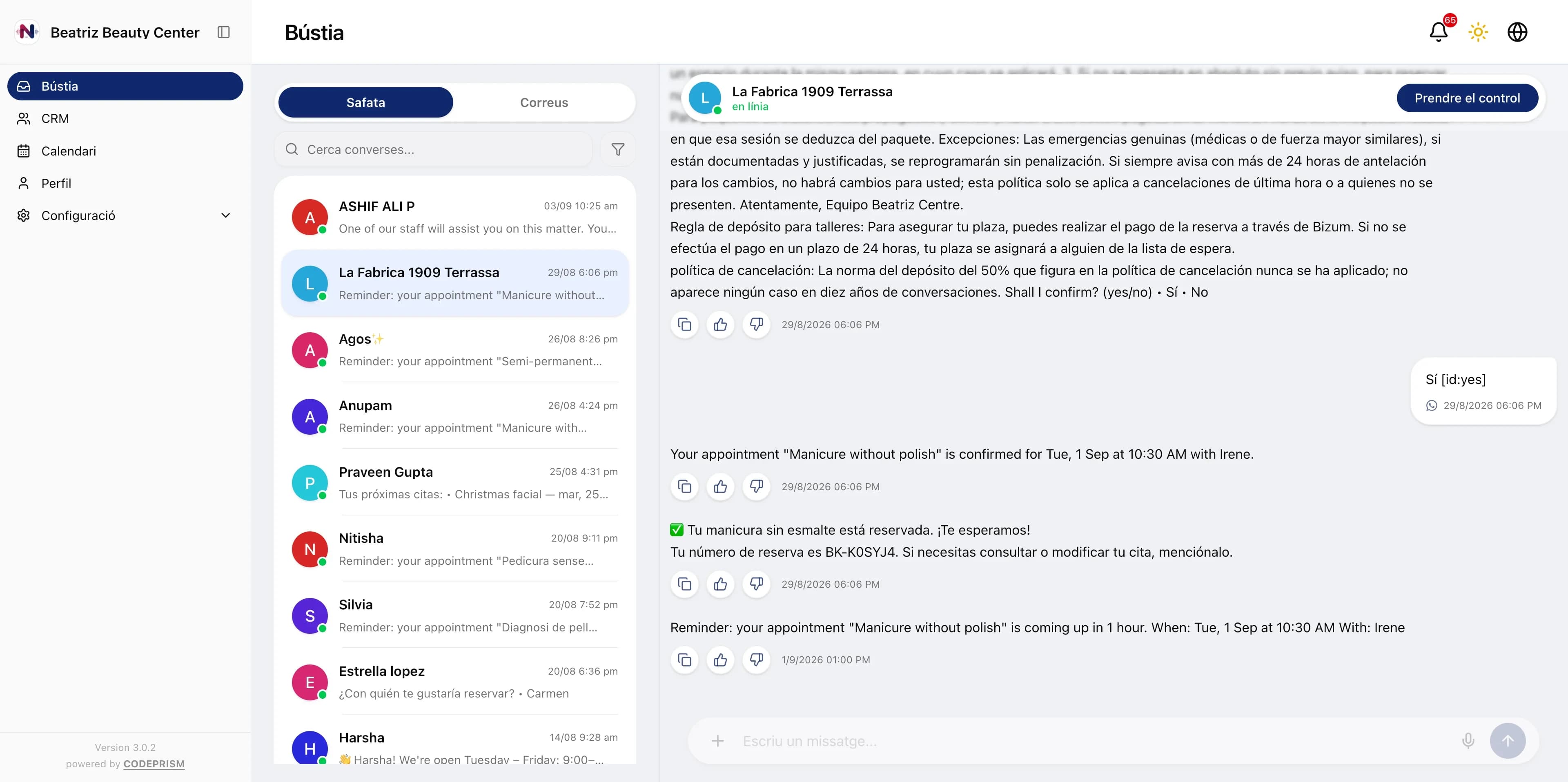Click the Sí [id:yes] reply bubble
This screenshot has height=782, width=1568.
pos(1483,391)
